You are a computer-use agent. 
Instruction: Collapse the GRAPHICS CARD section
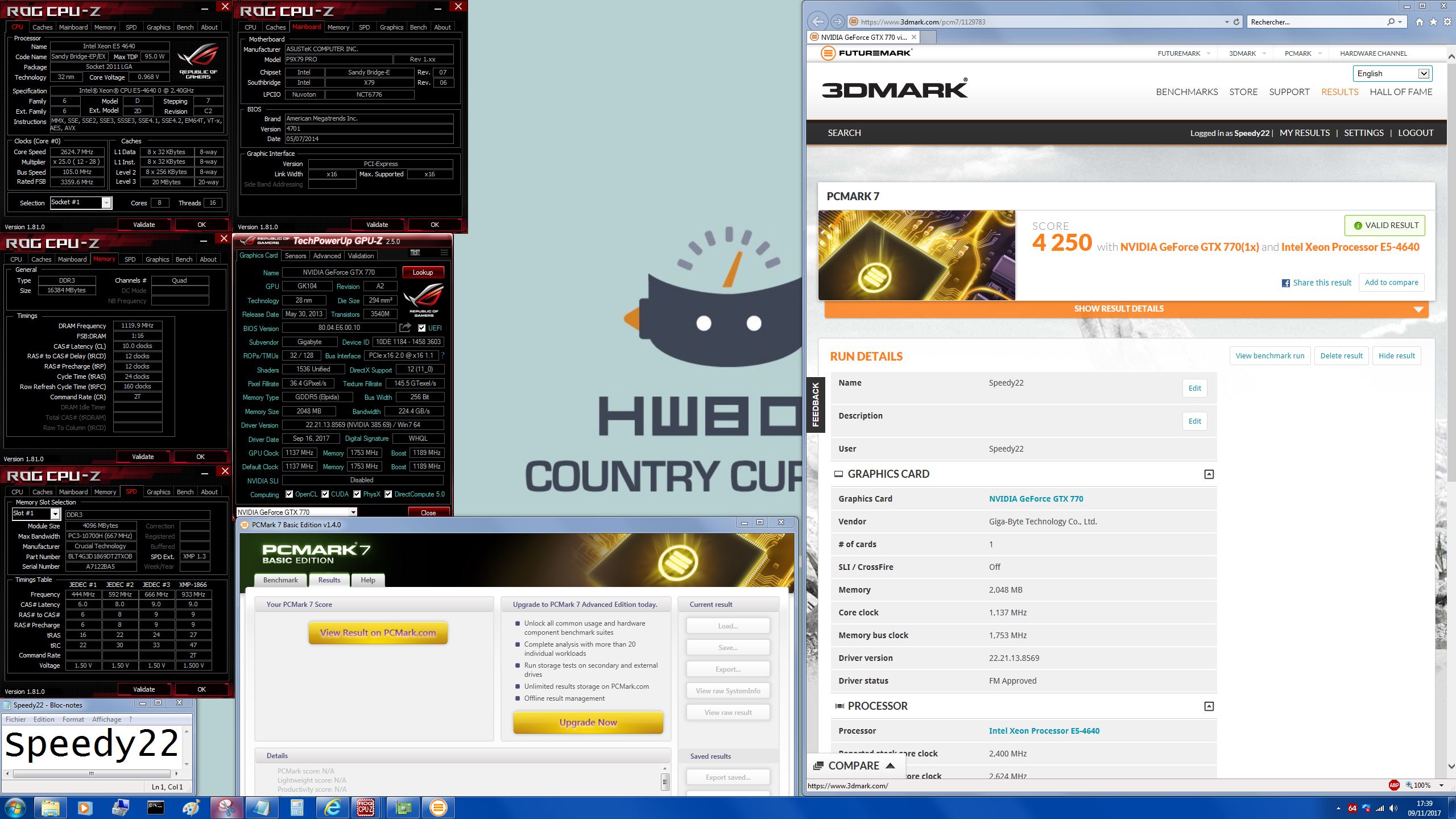pos(1209,474)
